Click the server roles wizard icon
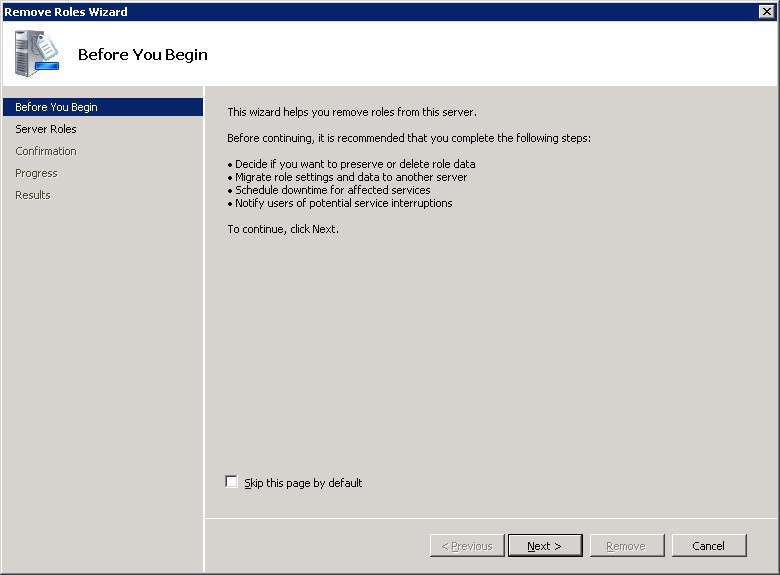The width and height of the screenshot is (780, 575). point(36,53)
